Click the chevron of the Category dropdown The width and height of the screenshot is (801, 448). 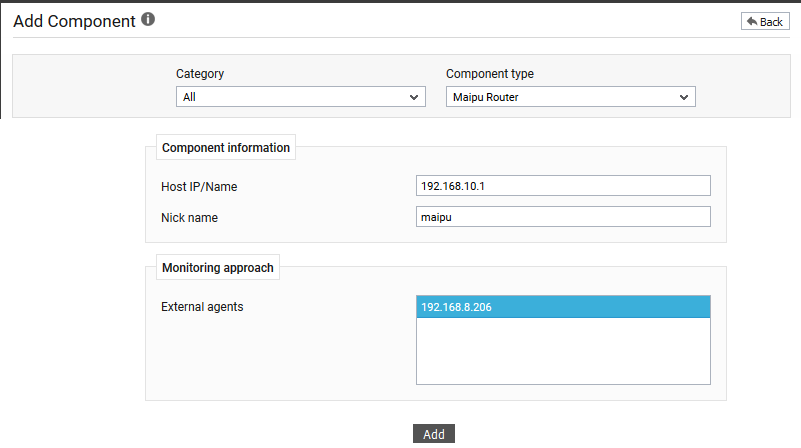pos(414,97)
